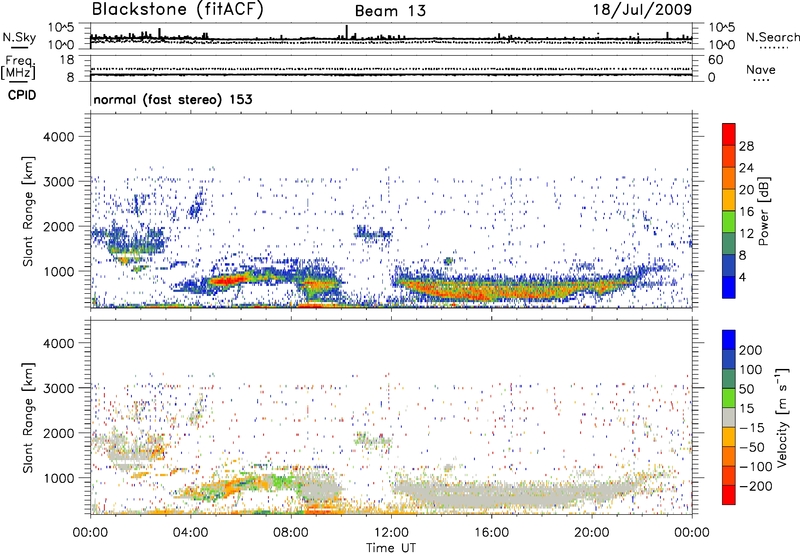Click the "Freq. [MHz]" axis label
800x554 pixels.
[x=18, y=67]
